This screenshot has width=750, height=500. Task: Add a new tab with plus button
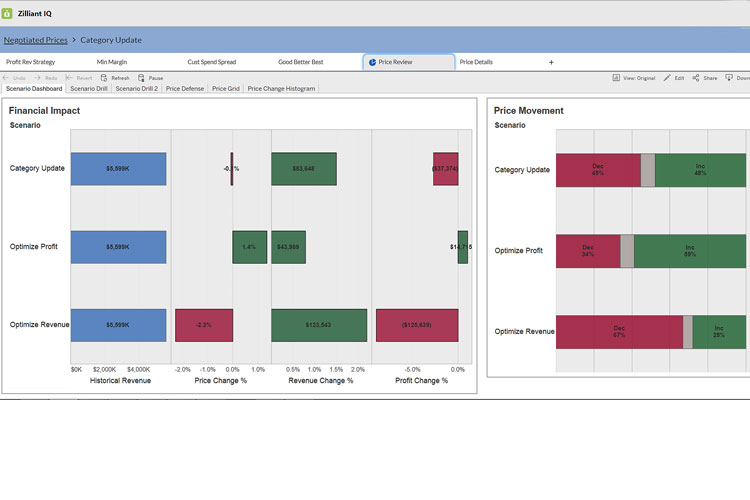[x=551, y=62]
